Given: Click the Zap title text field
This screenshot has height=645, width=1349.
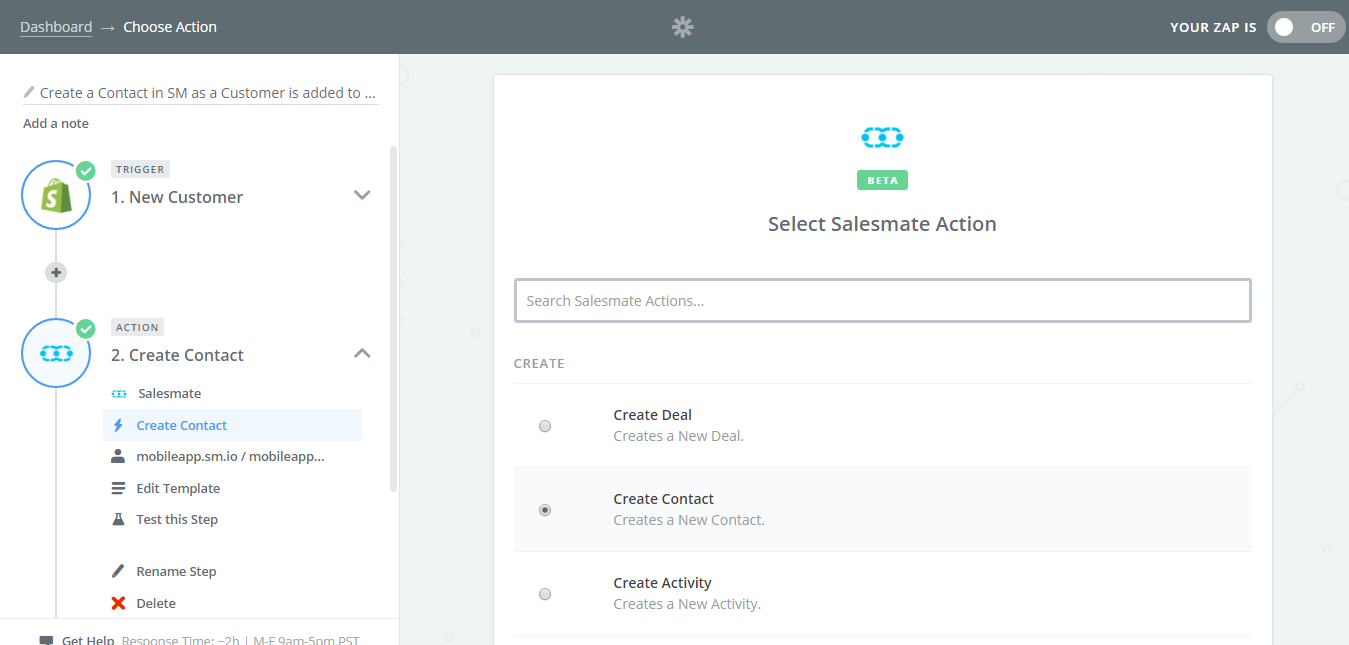Looking at the screenshot, I should coord(207,93).
